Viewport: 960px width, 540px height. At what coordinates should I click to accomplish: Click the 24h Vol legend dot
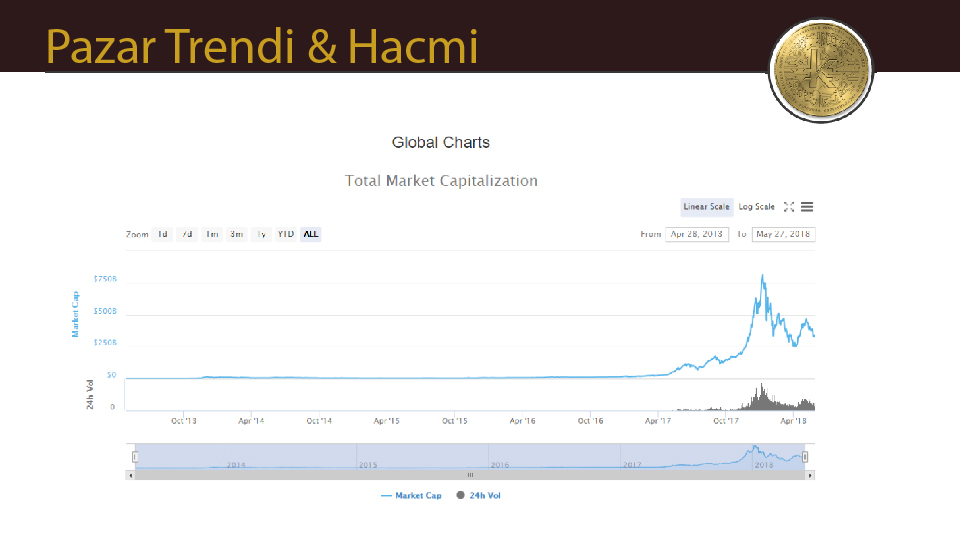[460, 495]
